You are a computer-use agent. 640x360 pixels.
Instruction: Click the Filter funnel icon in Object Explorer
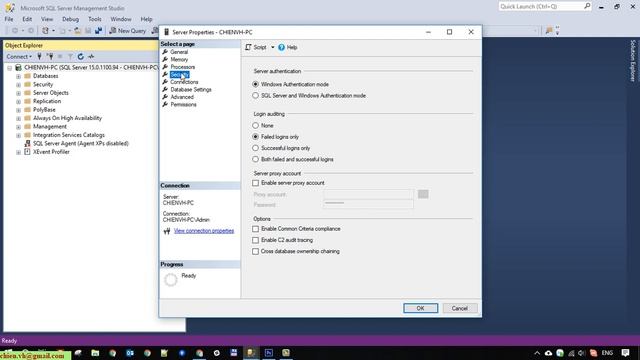click(x=70, y=56)
